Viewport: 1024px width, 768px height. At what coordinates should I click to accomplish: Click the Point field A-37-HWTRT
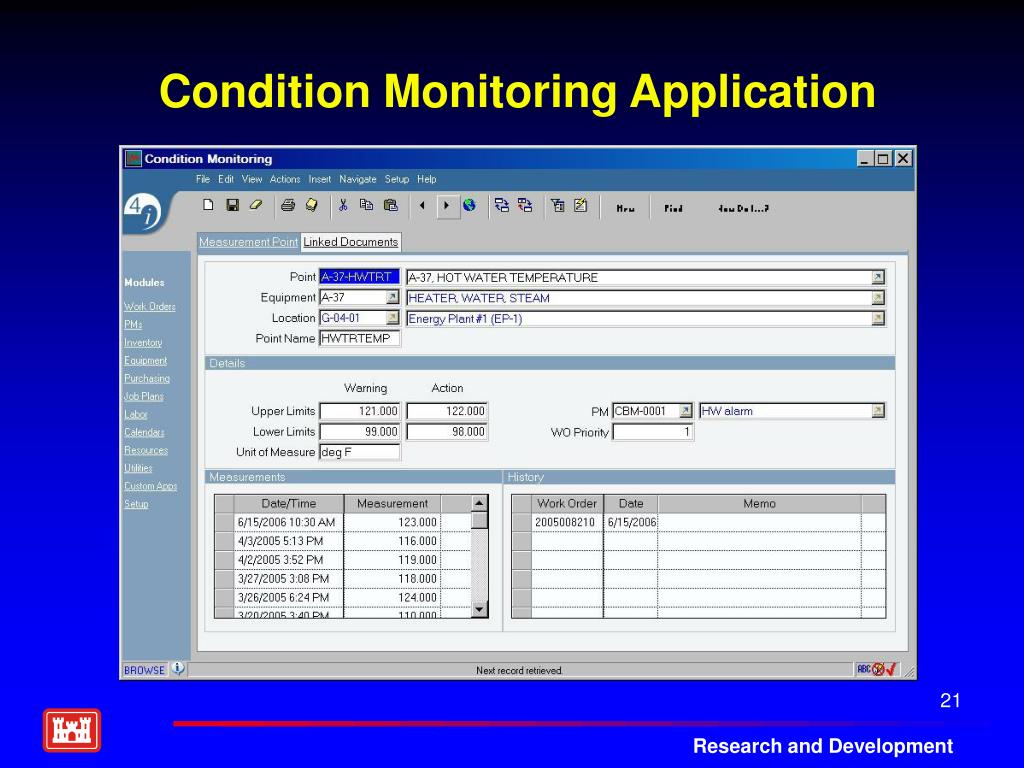pos(359,277)
